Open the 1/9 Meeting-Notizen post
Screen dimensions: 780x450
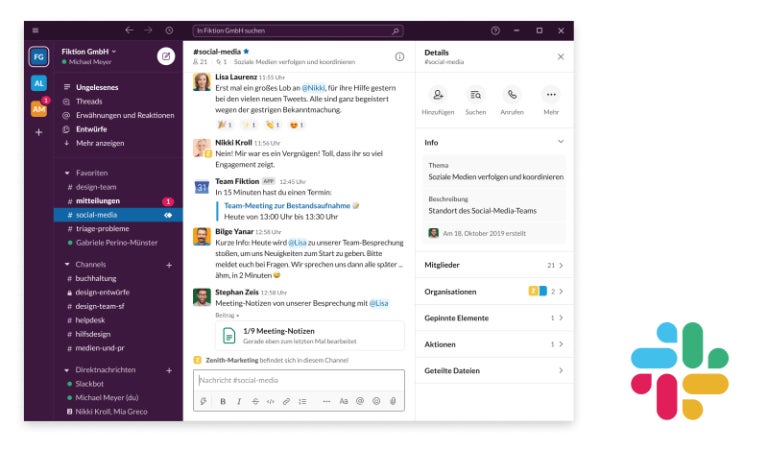click(309, 336)
